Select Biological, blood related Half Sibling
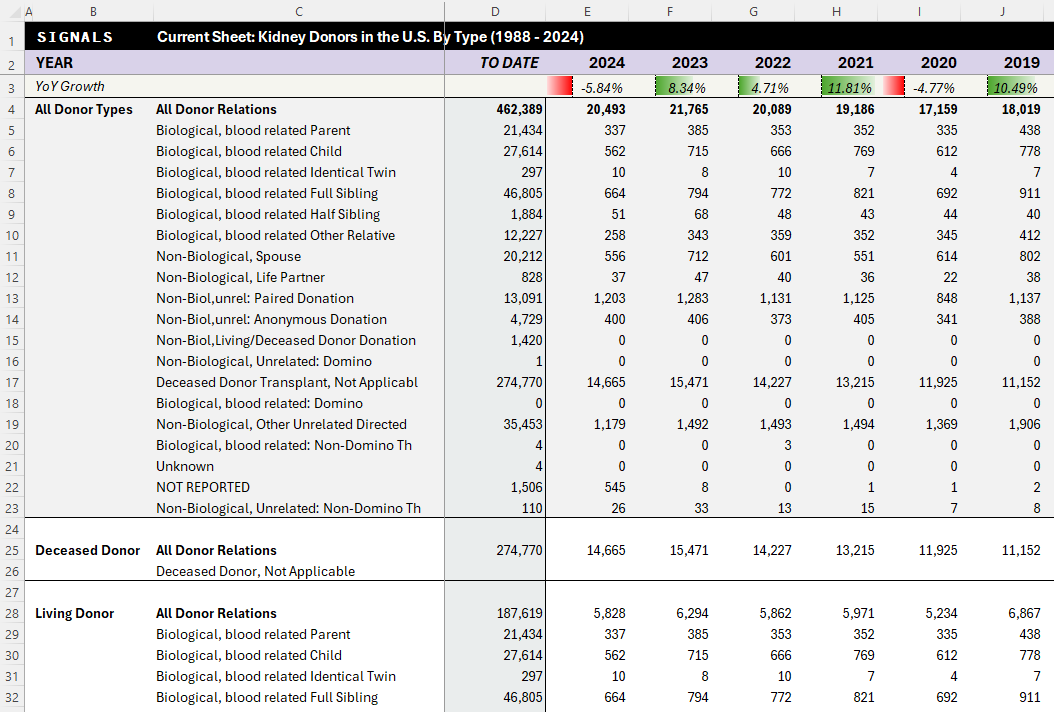The image size is (1054, 712). point(268,214)
